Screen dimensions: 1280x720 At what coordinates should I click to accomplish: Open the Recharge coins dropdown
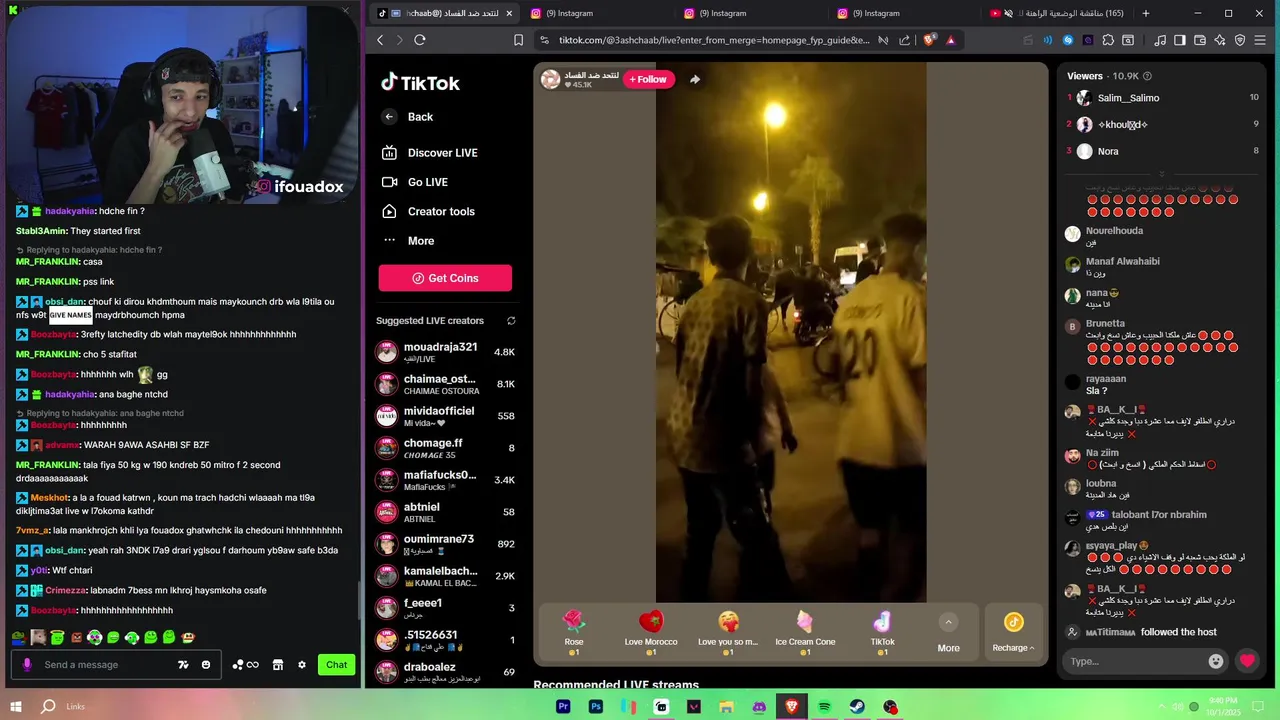point(1013,634)
